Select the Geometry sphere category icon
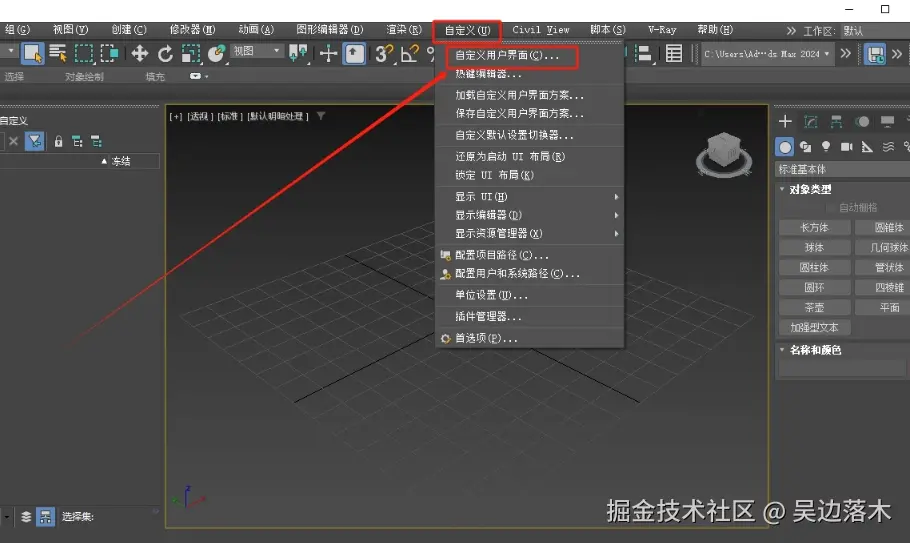Viewport: 910px width, 543px height. tap(785, 147)
